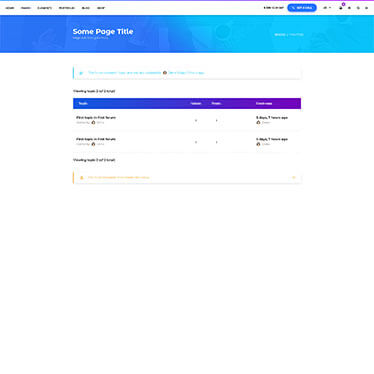The height and width of the screenshot is (374, 374).
Task: Open the Portfolio menu in top navigation
Action: 67,8
